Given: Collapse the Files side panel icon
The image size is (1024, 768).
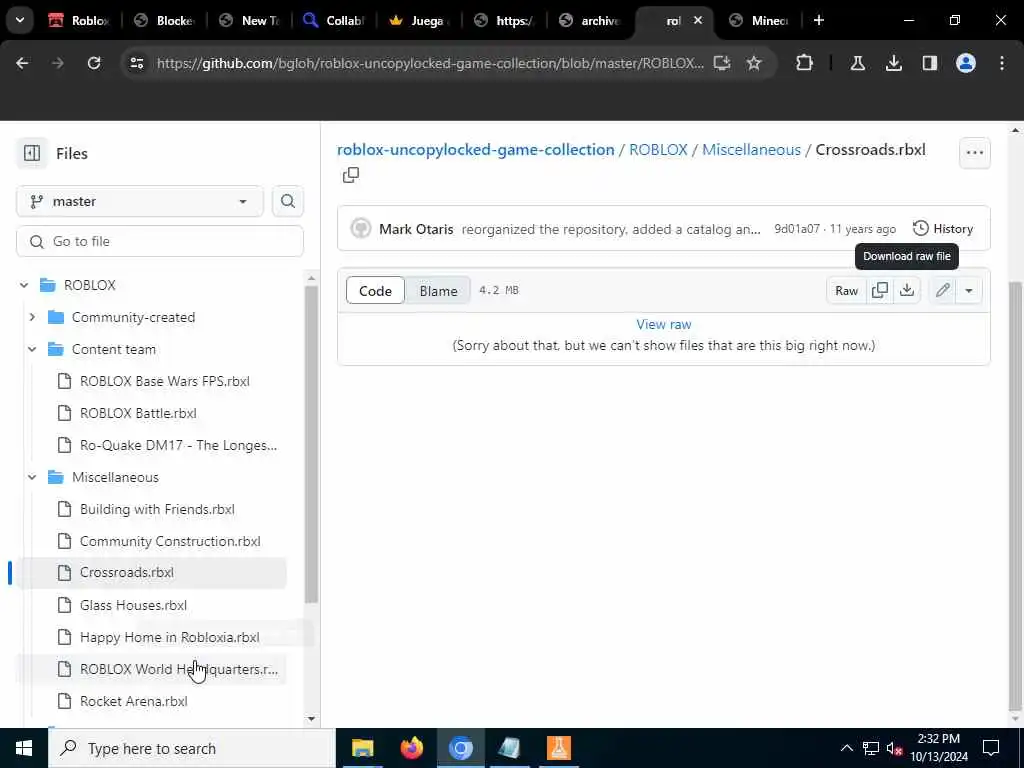Looking at the screenshot, I should click(32, 153).
